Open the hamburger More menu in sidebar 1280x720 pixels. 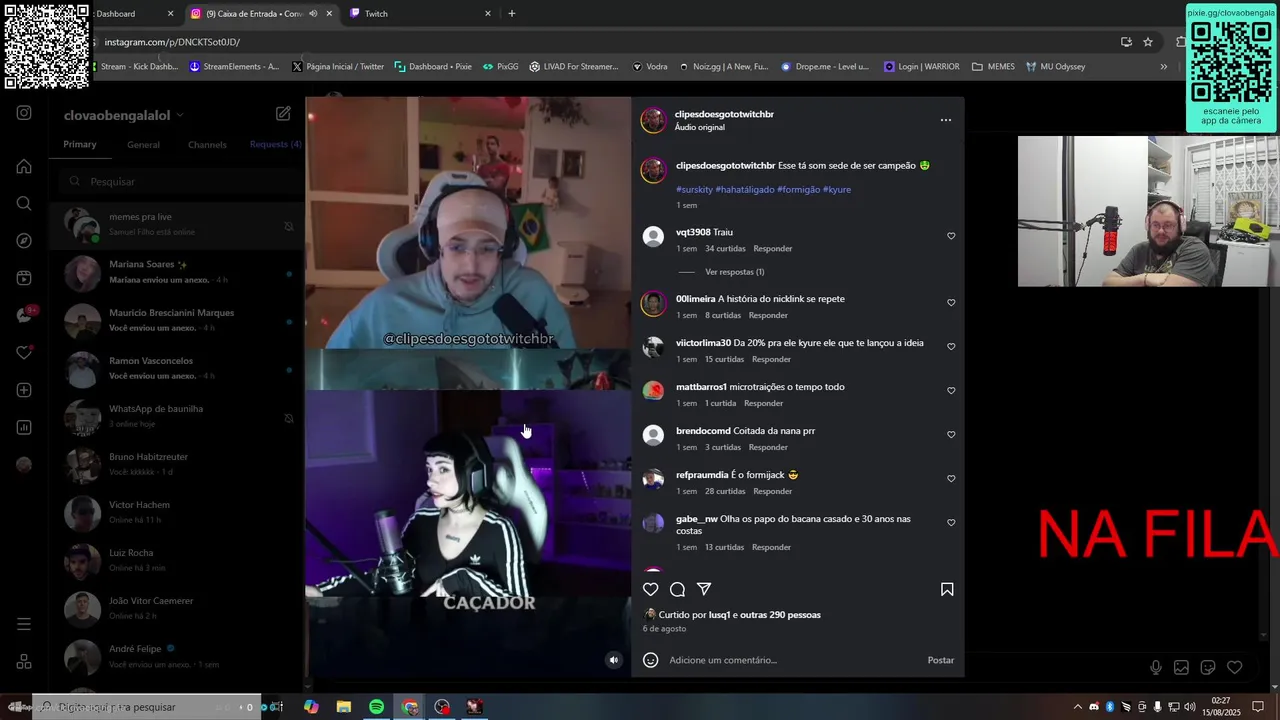coord(24,624)
